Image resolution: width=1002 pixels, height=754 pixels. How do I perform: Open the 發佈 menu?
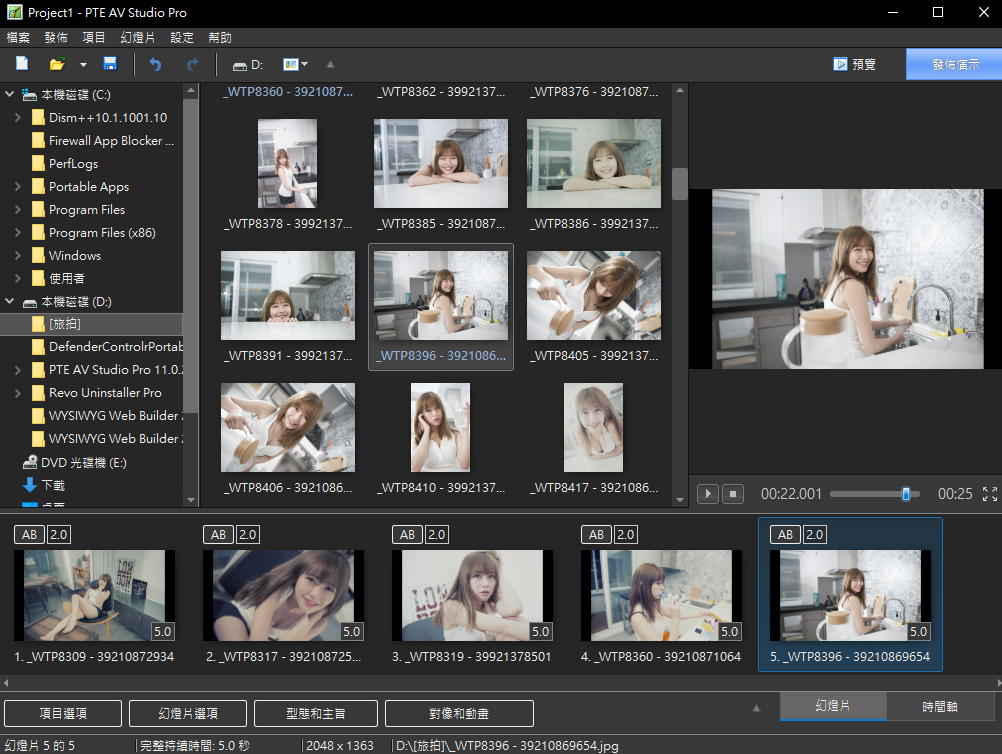56,37
